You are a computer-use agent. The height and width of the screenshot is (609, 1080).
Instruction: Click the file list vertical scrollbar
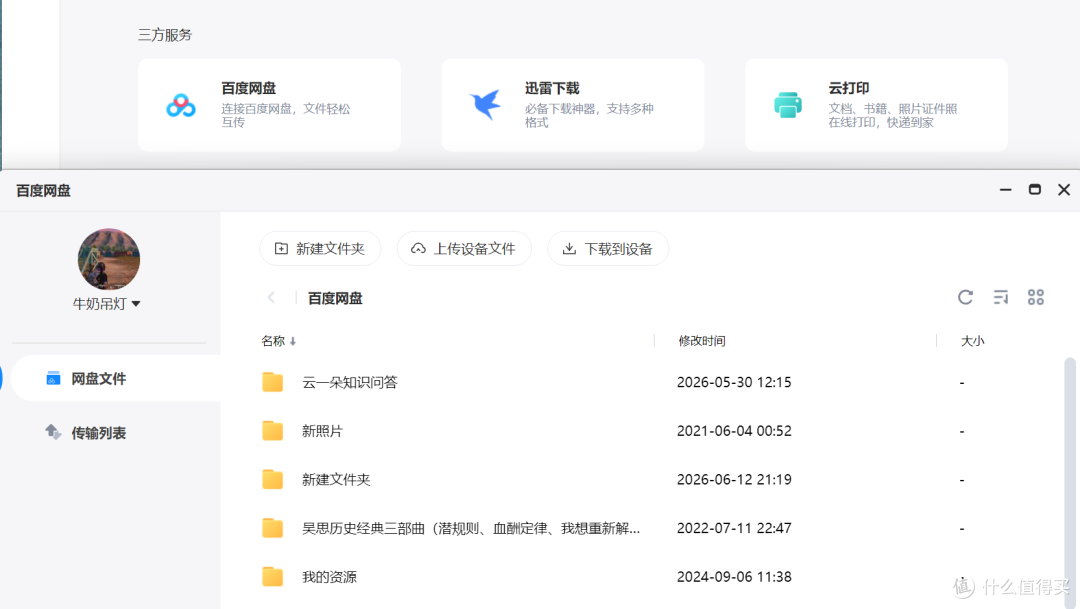1070,482
